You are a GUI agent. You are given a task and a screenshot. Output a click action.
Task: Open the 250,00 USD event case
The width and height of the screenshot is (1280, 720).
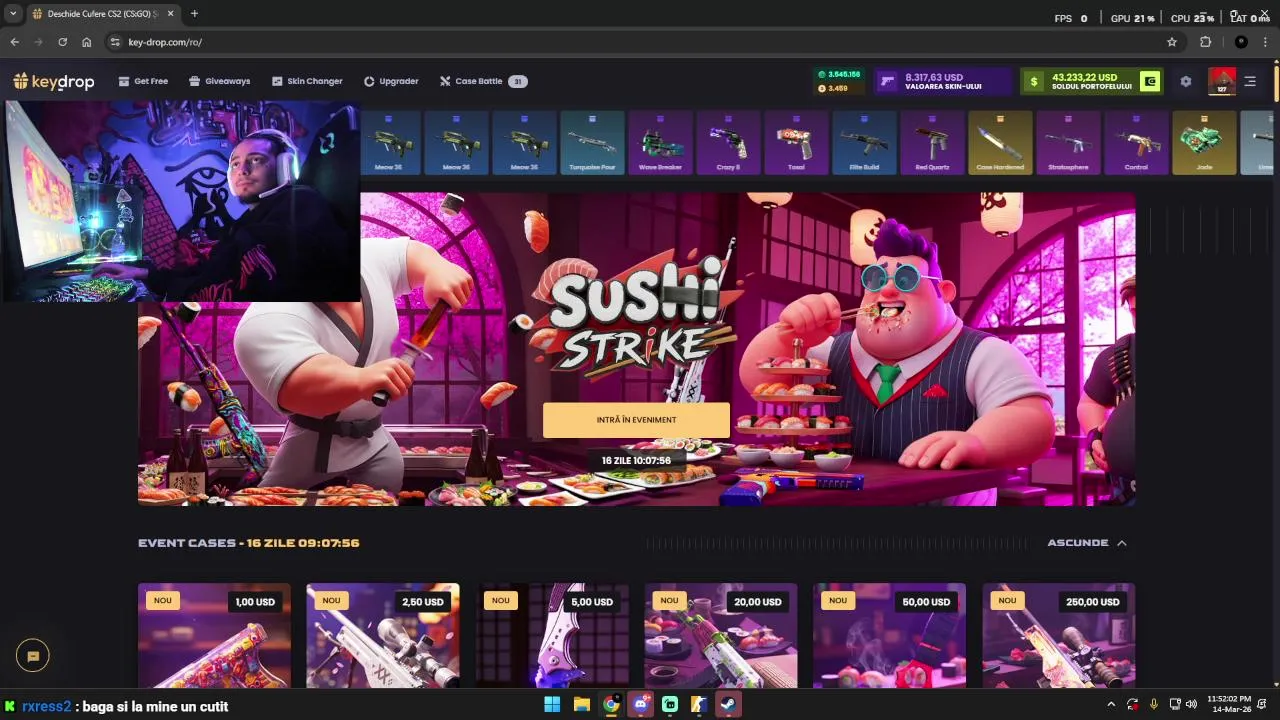(1058, 636)
